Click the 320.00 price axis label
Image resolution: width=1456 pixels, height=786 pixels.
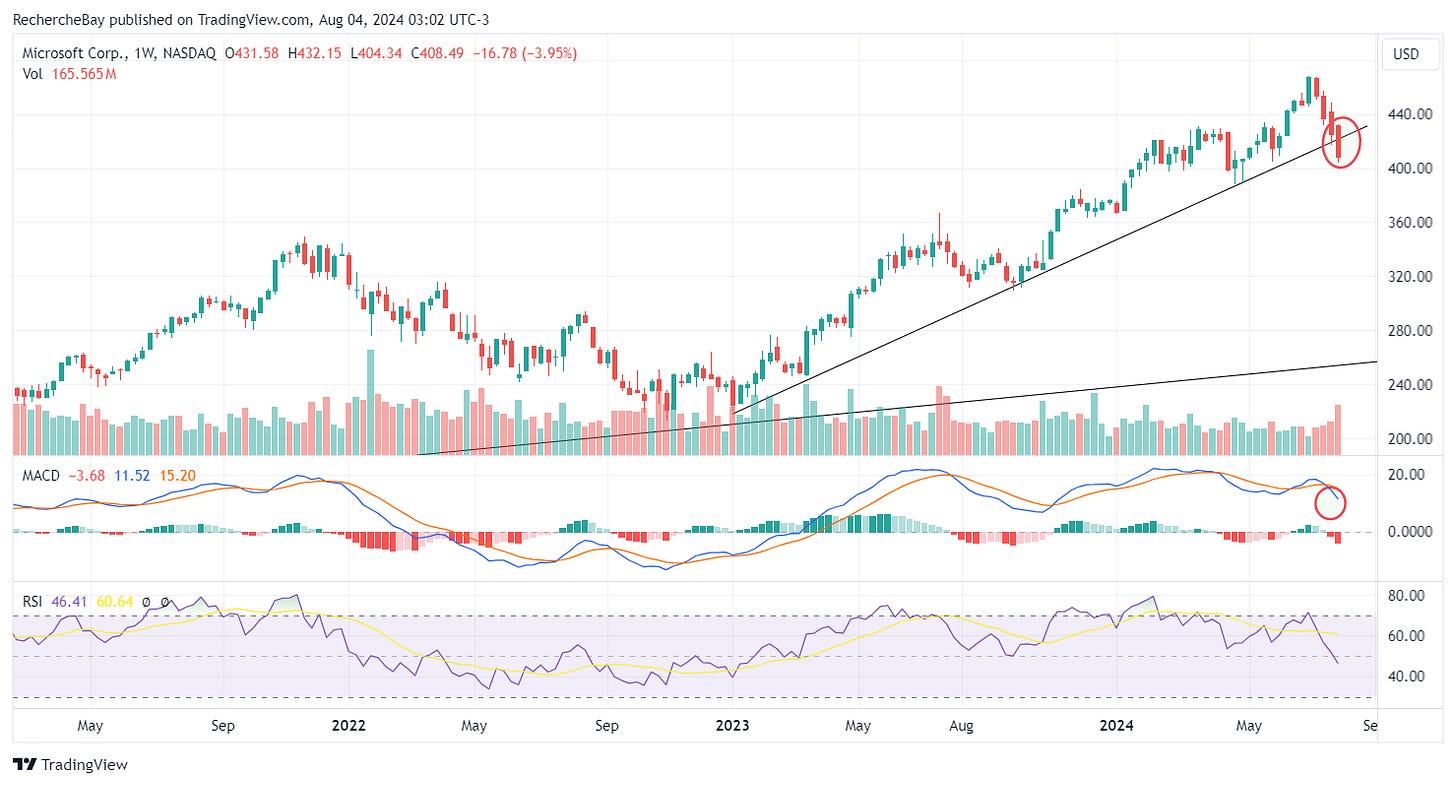point(1411,277)
